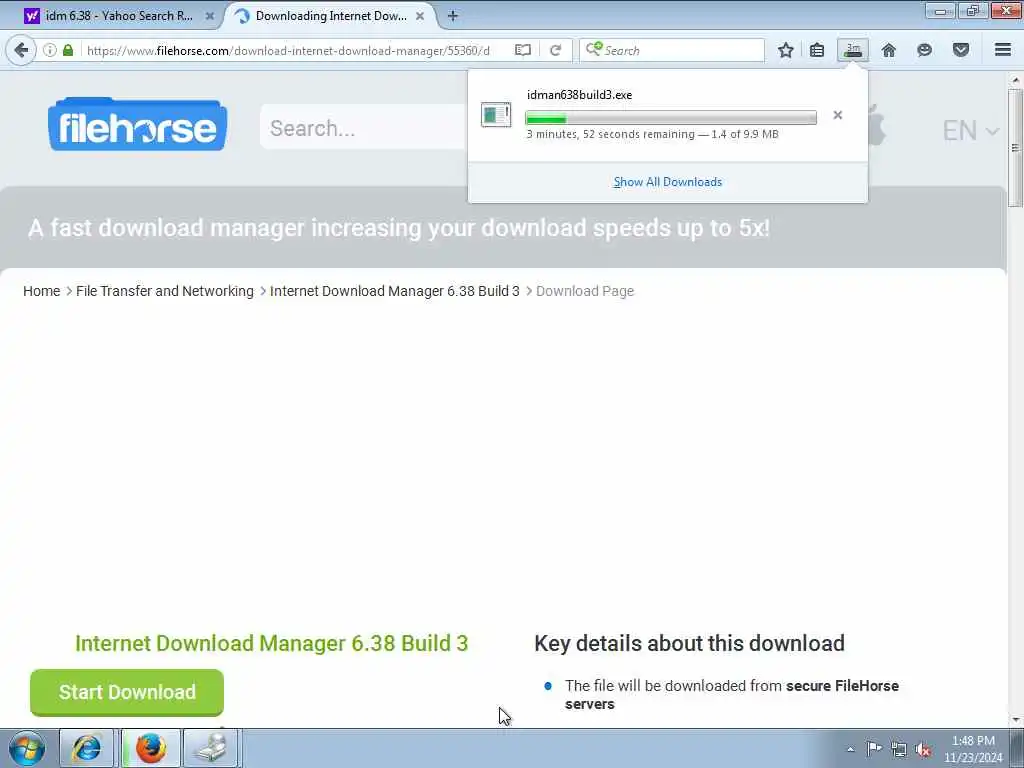Click the green secure padlock icon
1024x768 pixels.
coord(67,50)
